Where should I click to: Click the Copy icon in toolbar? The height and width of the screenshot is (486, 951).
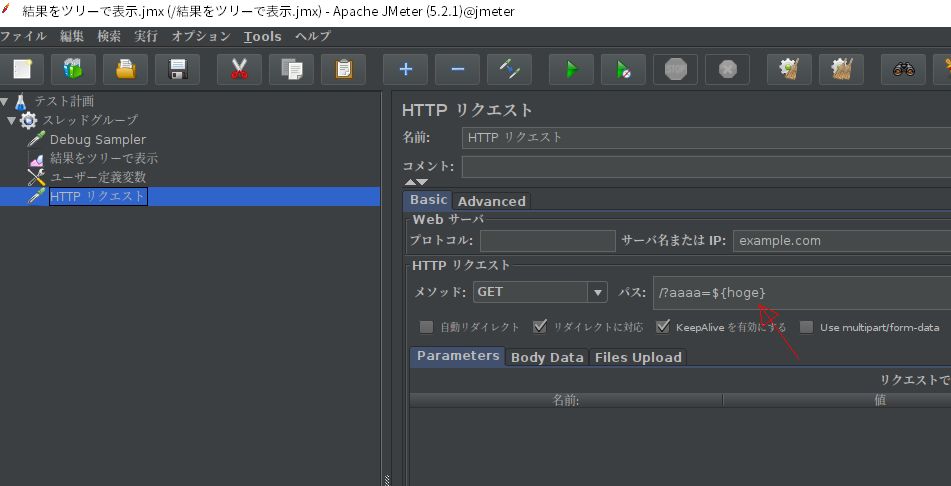tap(291, 69)
